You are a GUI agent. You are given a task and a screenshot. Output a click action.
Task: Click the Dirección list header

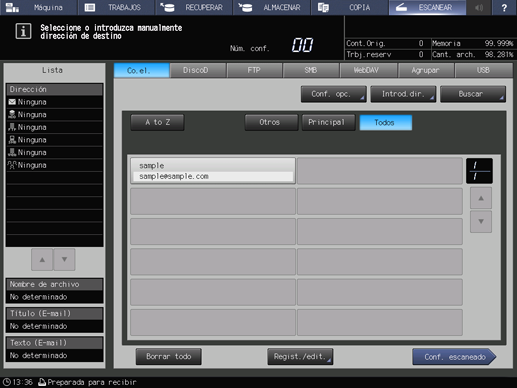tap(54, 89)
